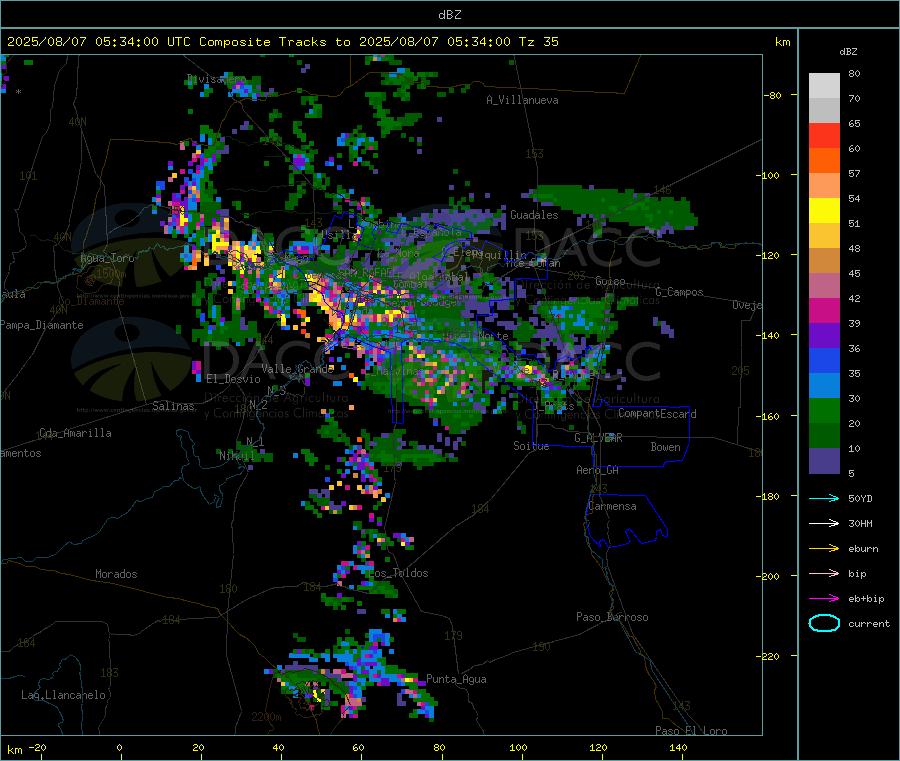Click the cyan 'current' ellipse legend icon
900x761 pixels.
click(824, 623)
